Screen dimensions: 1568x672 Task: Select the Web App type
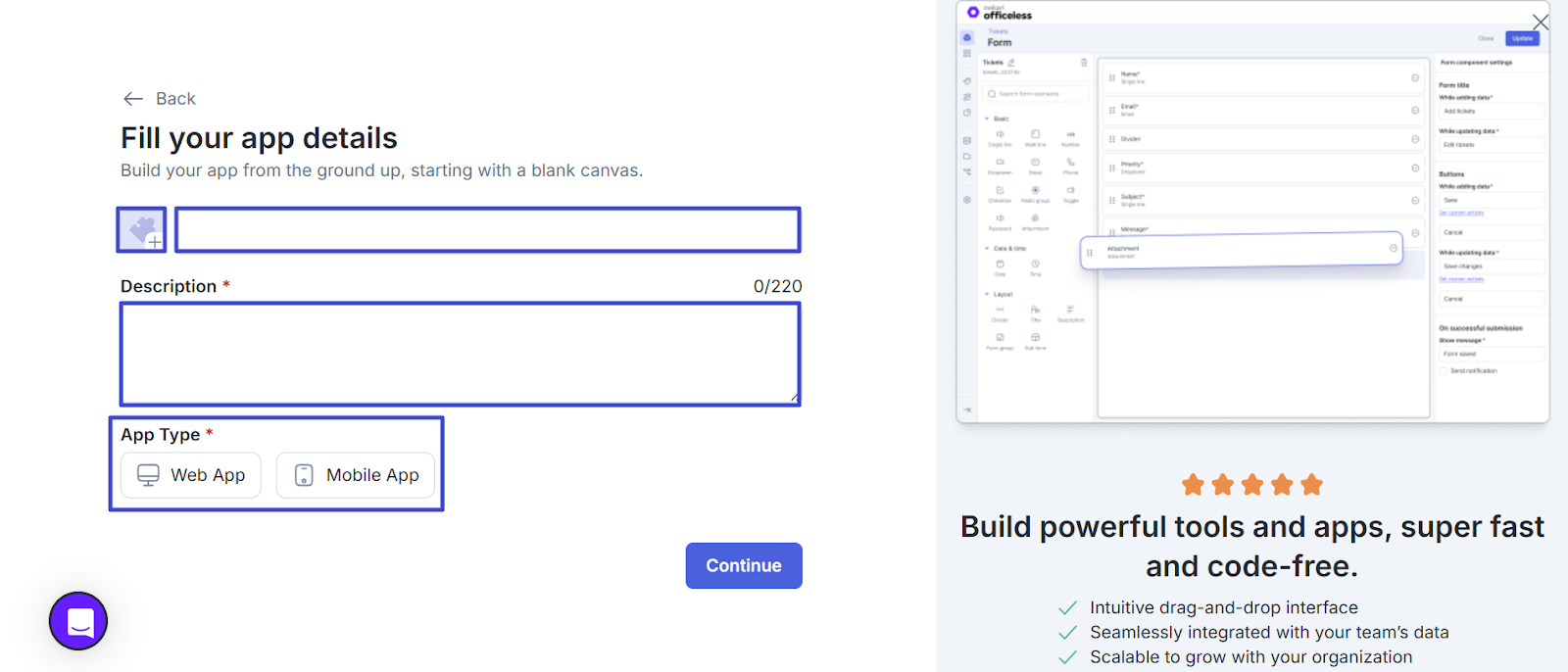(191, 475)
